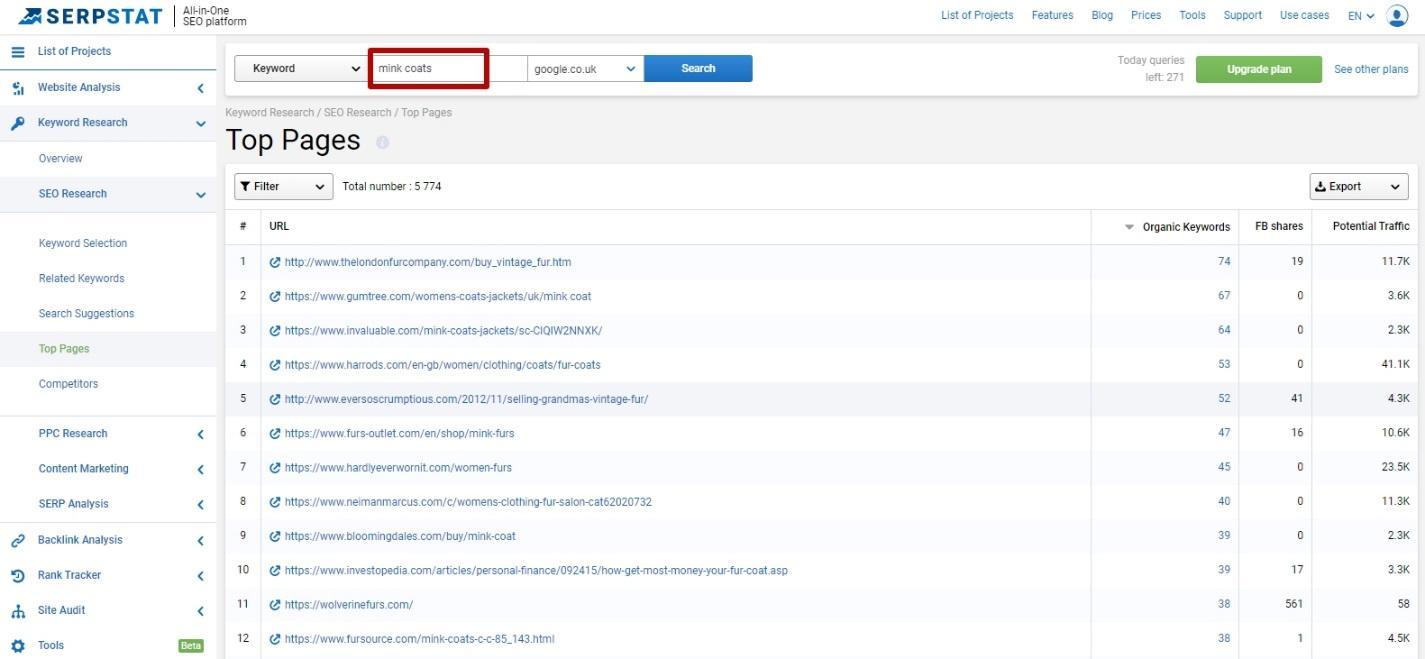Click the Use cases link in header

click(1304, 15)
